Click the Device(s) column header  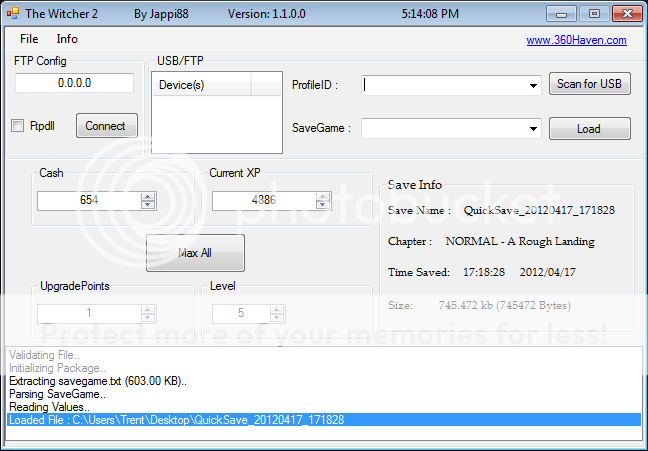pyautogui.click(x=200, y=85)
